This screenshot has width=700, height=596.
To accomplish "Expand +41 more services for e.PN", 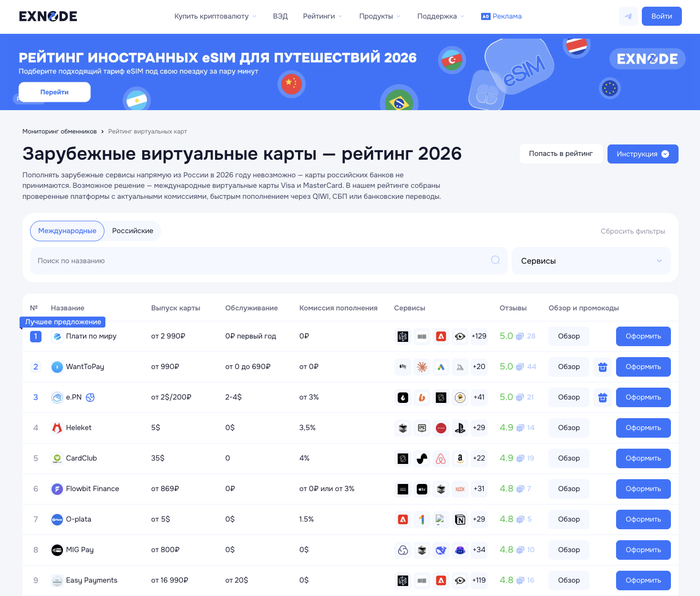I will 479,397.
